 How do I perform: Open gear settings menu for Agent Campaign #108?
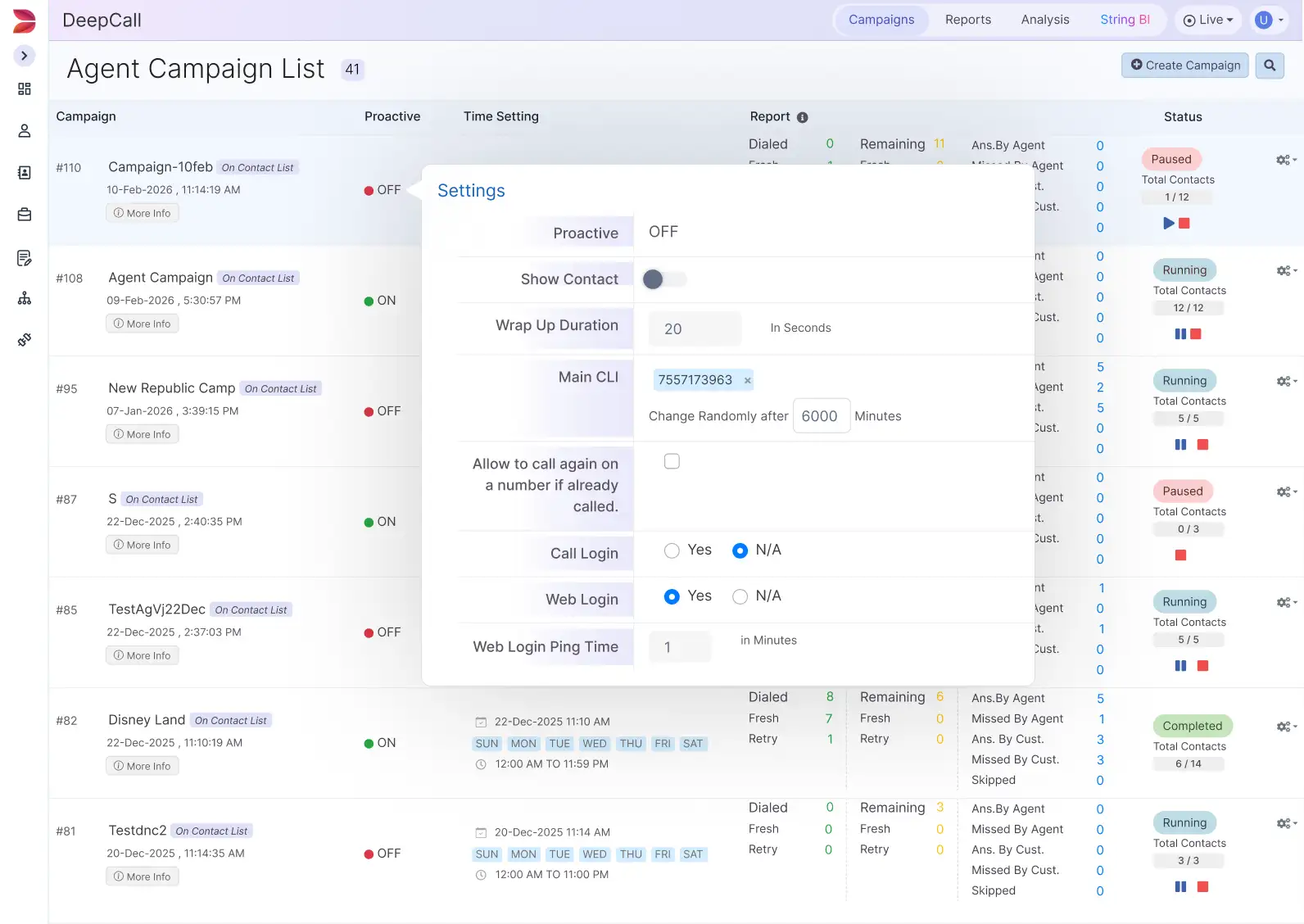tap(1286, 270)
